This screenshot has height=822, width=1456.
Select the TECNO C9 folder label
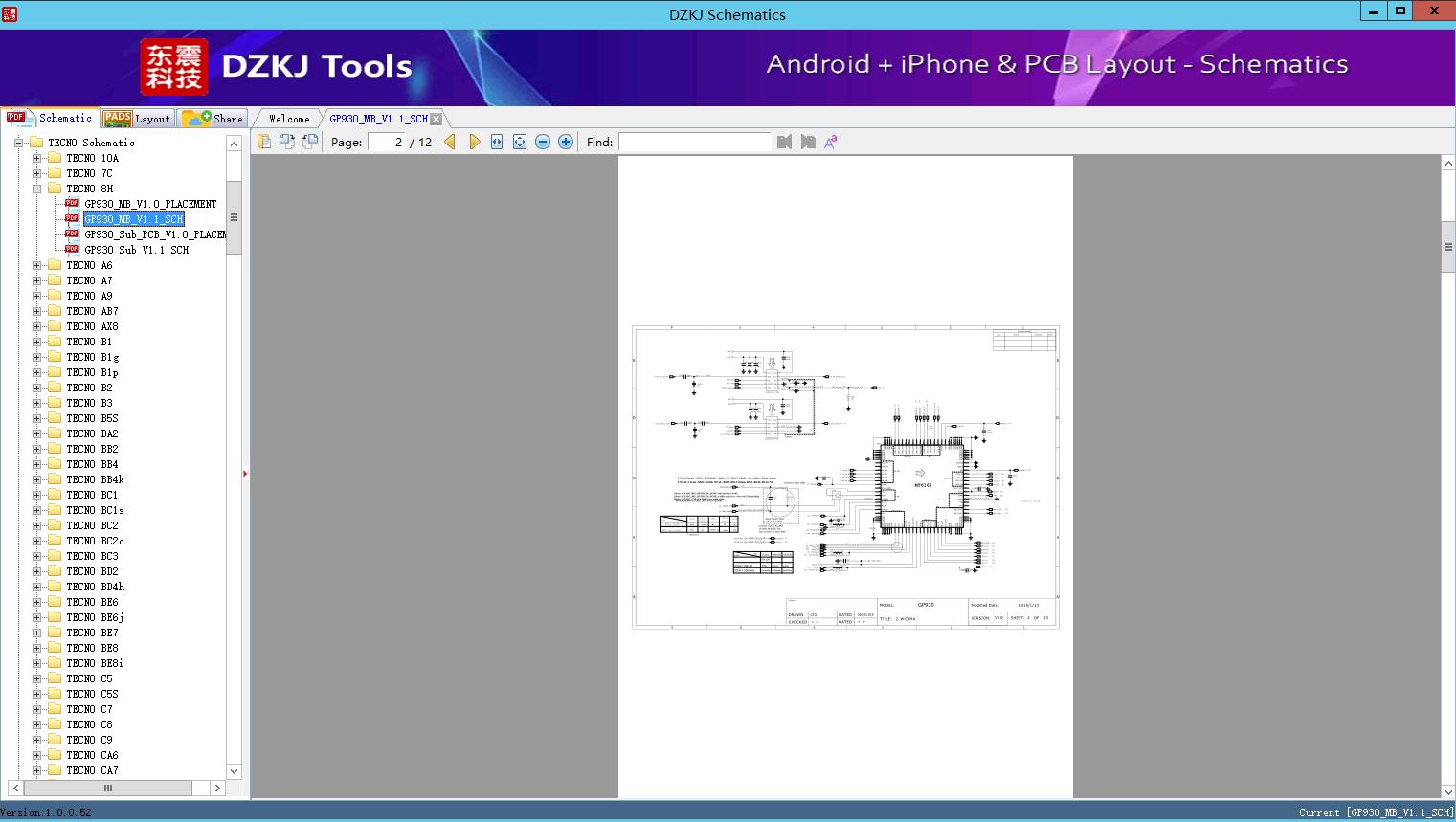click(x=89, y=740)
